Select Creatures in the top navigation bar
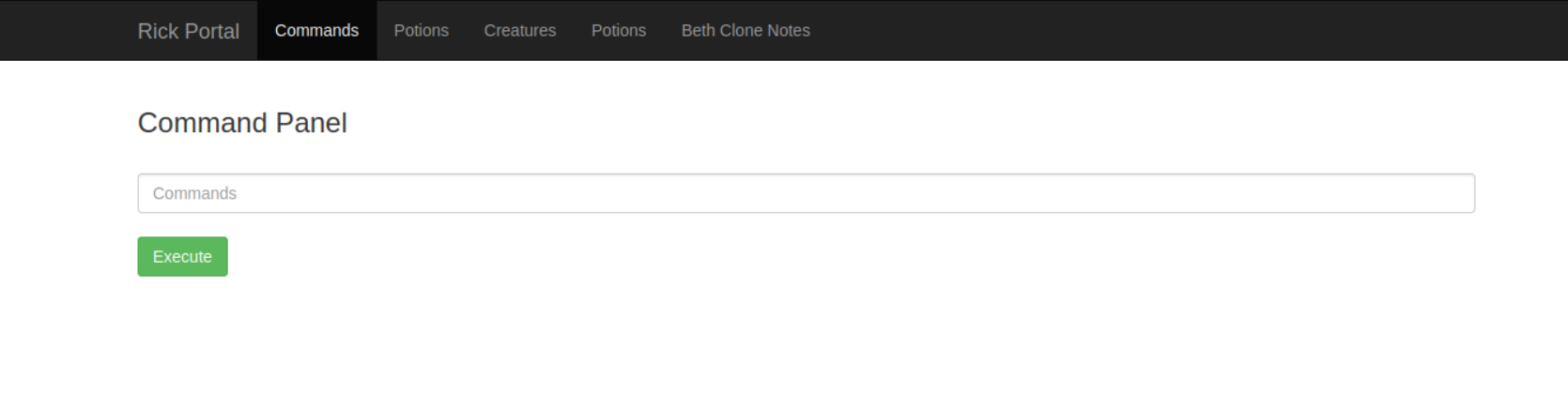 pos(519,31)
